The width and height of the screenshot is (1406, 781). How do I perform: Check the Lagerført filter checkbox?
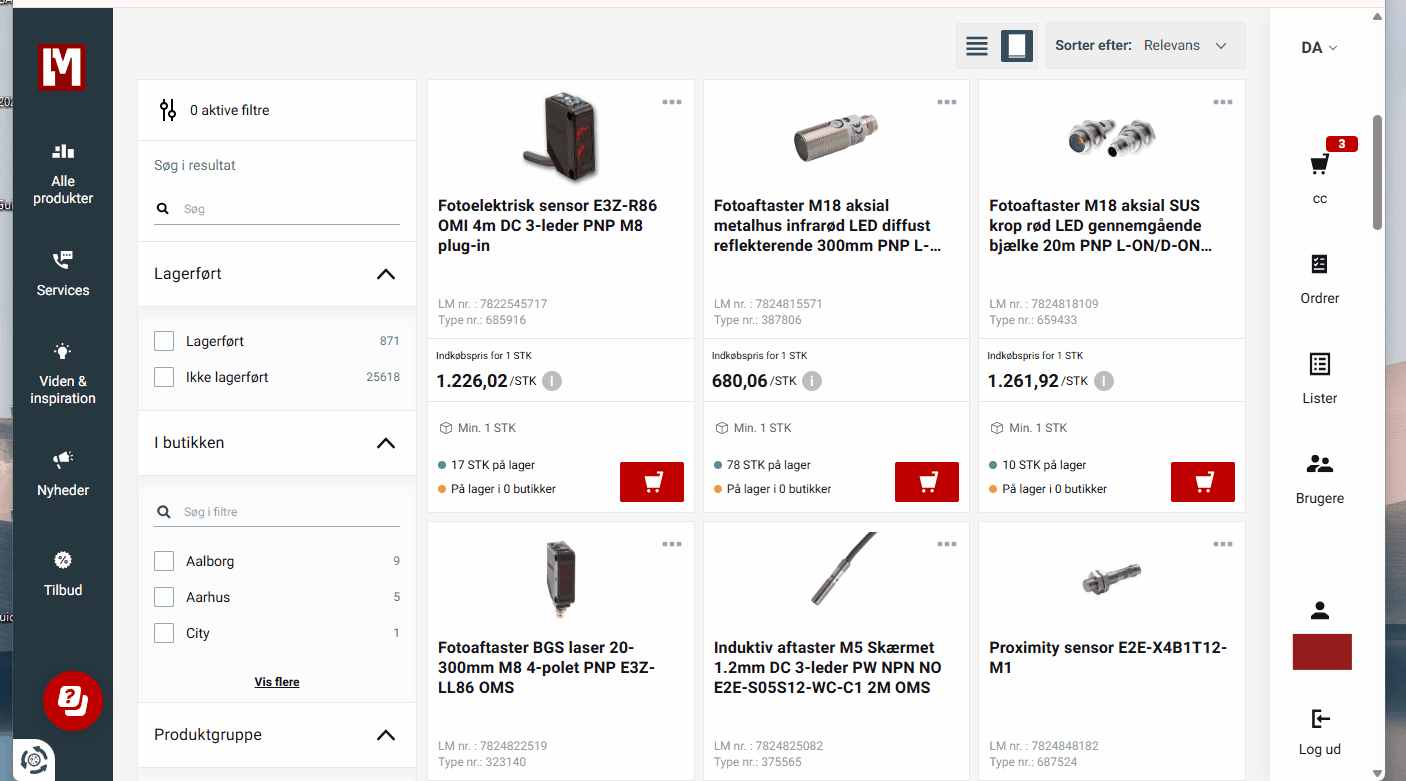click(164, 342)
